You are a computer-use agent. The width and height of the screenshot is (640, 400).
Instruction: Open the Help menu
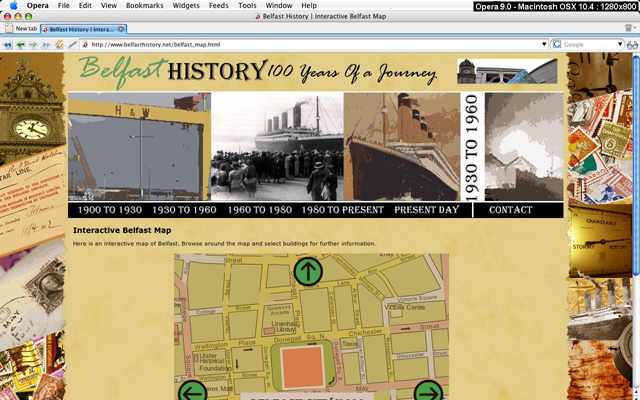pos(309,5)
